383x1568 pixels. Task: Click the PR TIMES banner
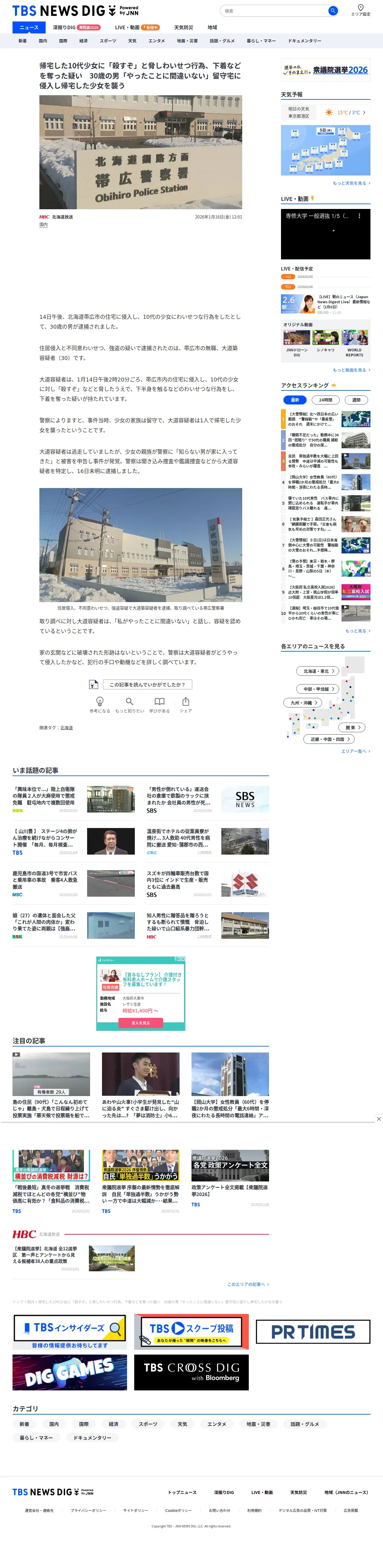click(x=313, y=1332)
